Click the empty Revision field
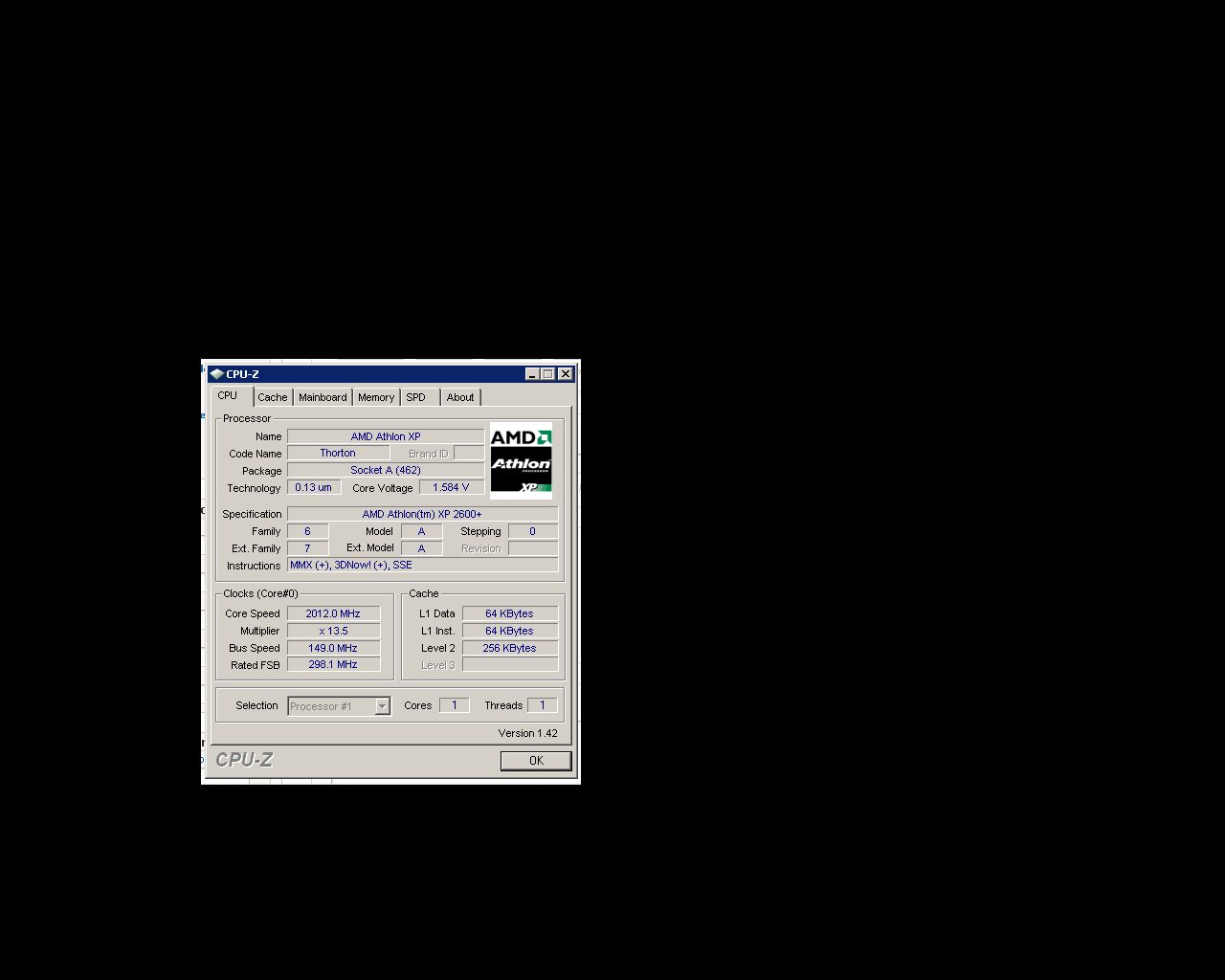 click(533, 548)
